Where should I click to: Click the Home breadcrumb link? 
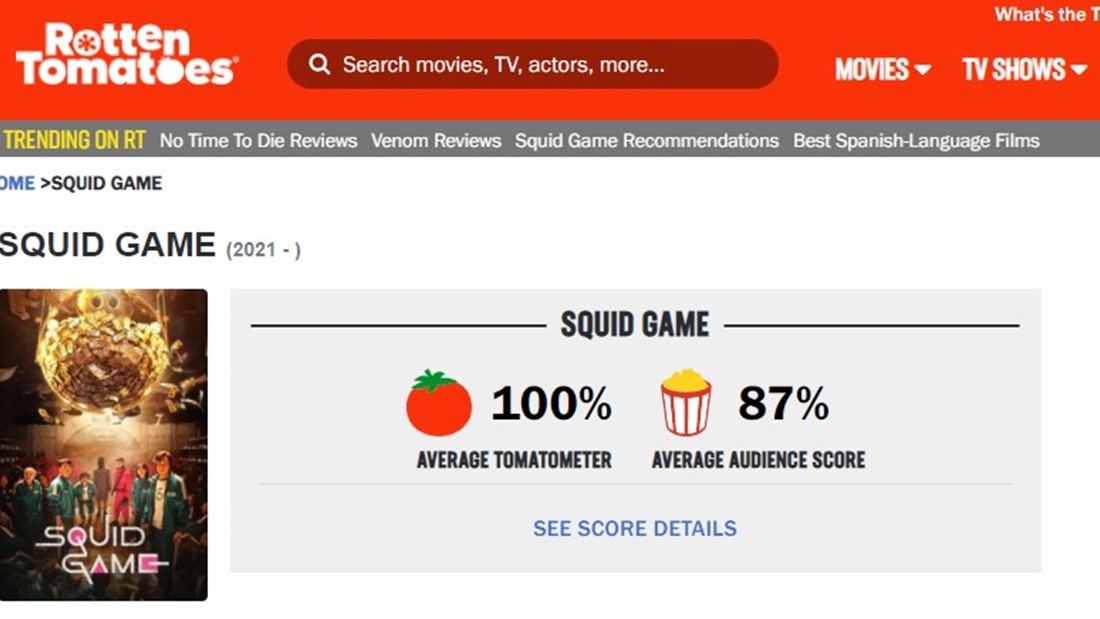[17, 183]
